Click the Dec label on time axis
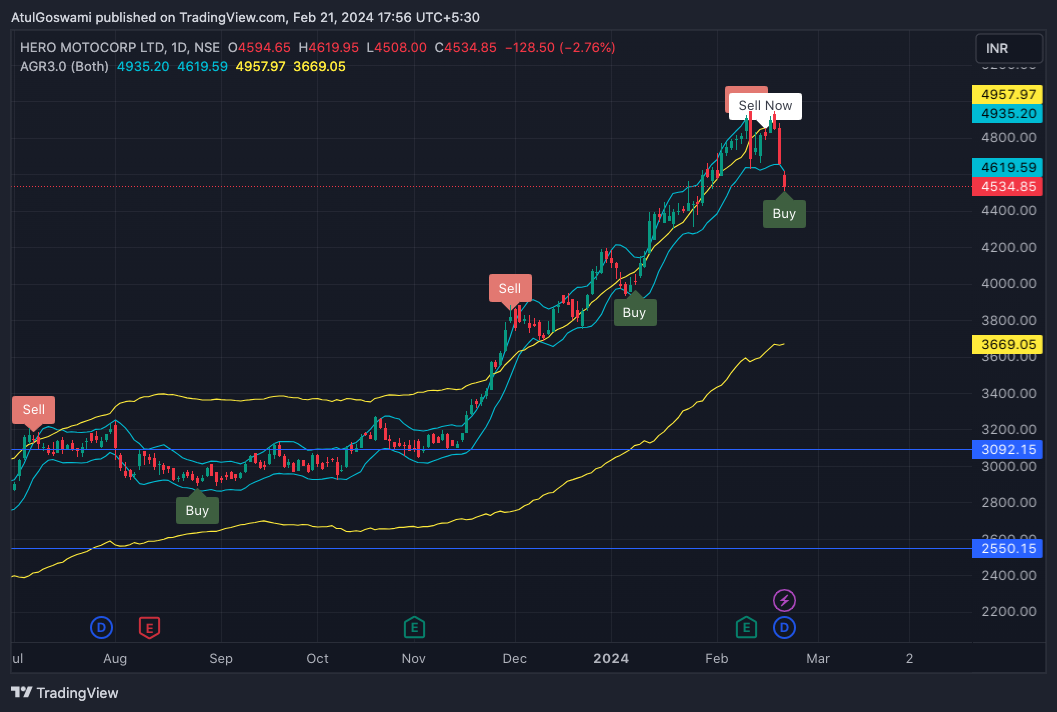Image resolution: width=1057 pixels, height=712 pixels. (514, 658)
